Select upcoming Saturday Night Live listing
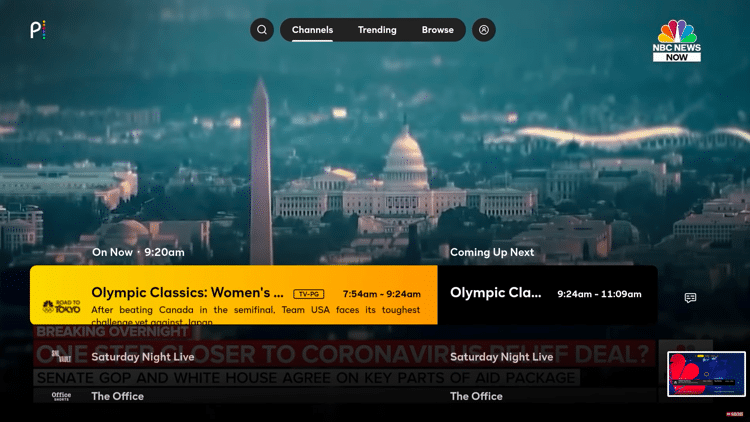This screenshot has width=750, height=422. pyautogui.click(x=501, y=357)
